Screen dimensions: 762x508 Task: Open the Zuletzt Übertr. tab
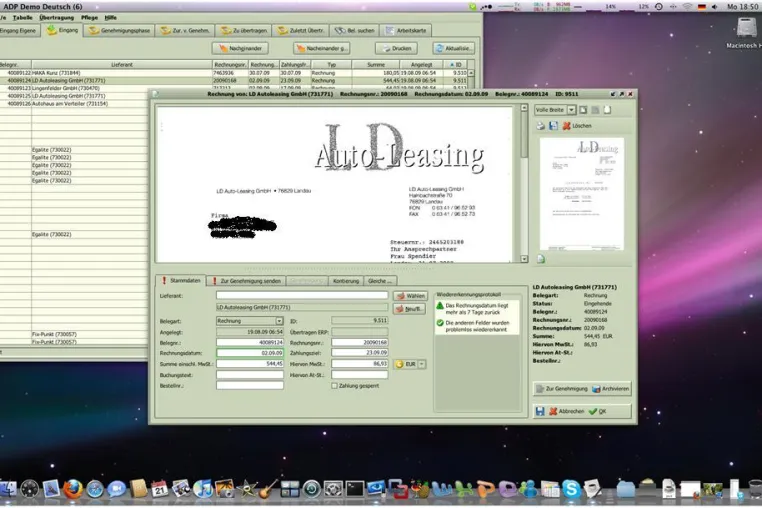[301, 31]
